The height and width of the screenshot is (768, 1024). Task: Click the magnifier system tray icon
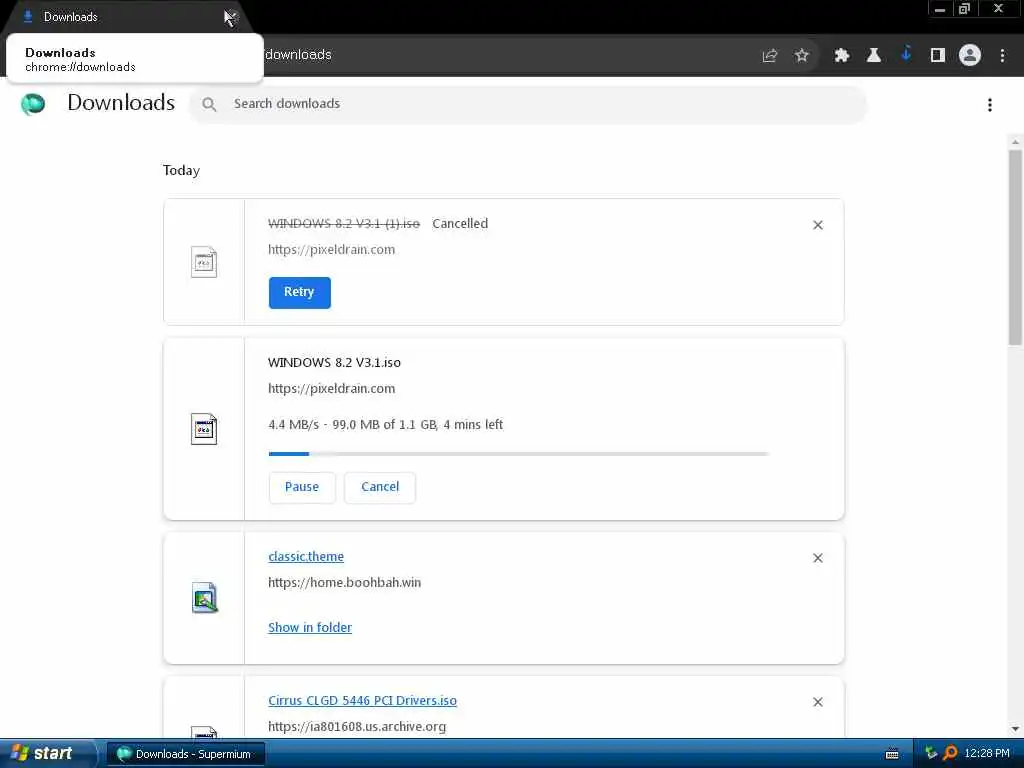click(x=950, y=754)
